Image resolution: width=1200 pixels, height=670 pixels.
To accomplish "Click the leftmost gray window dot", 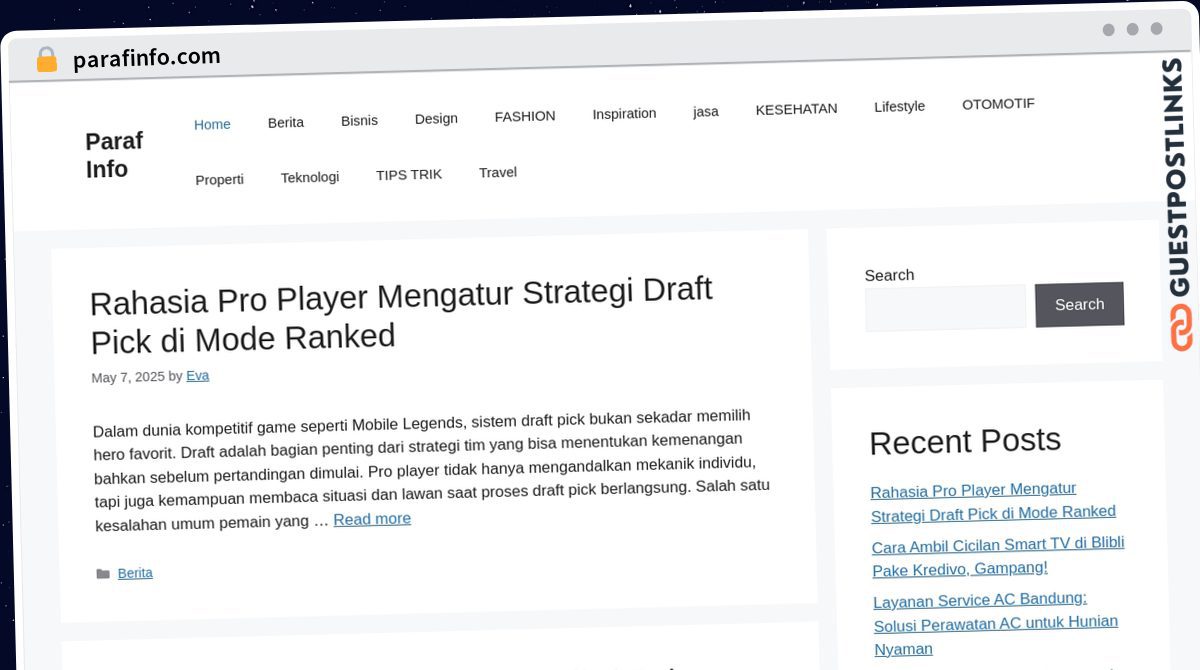I will pyautogui.click(x=1109, y=30).
